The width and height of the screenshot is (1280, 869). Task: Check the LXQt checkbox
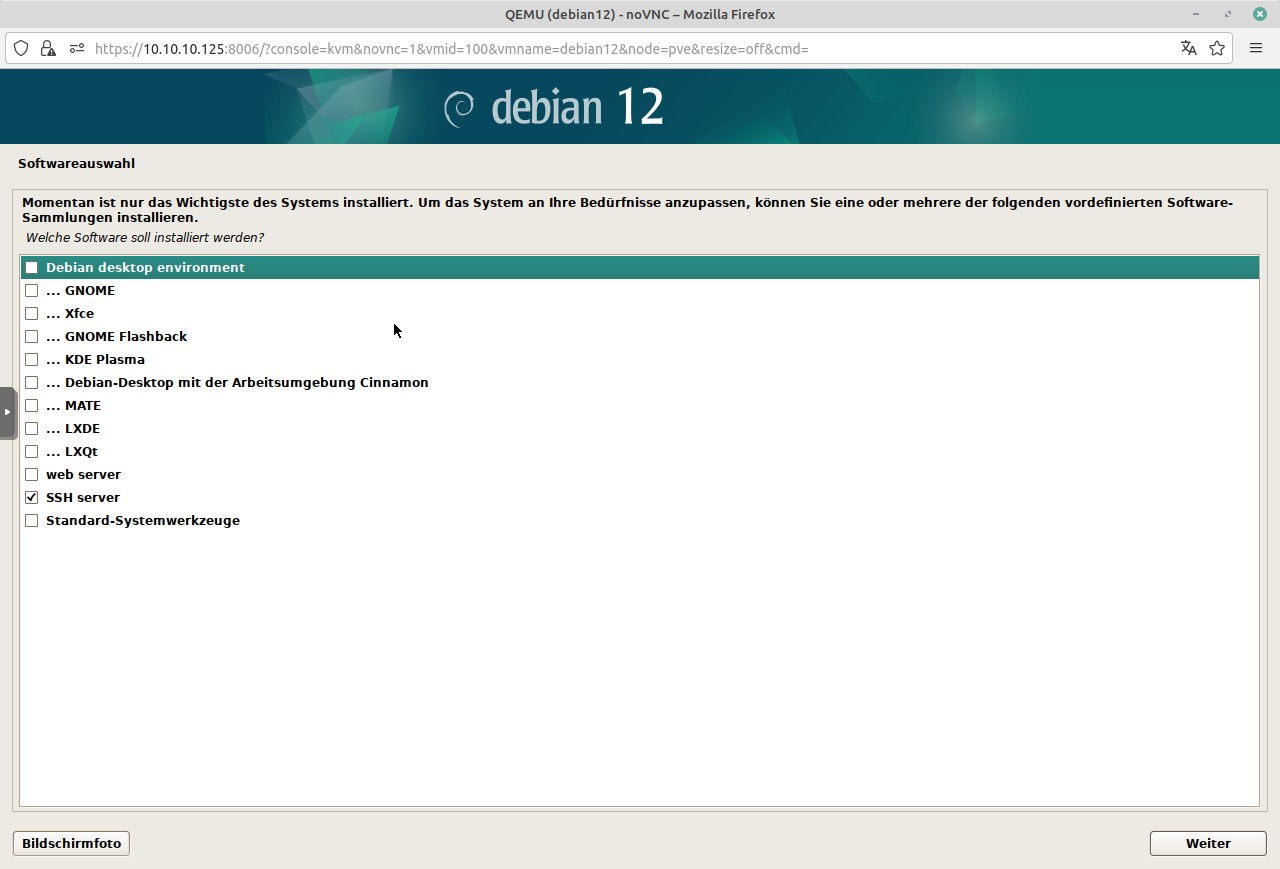(x=32, y=452)
